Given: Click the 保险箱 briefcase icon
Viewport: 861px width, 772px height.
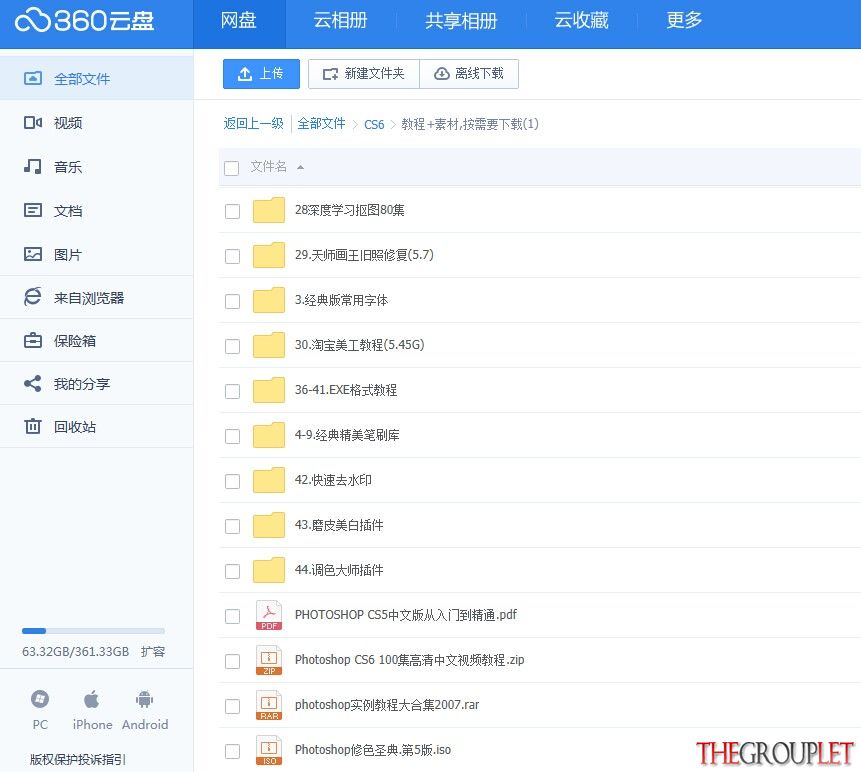Looking at the screenshot, I should (x=33, y=340).
